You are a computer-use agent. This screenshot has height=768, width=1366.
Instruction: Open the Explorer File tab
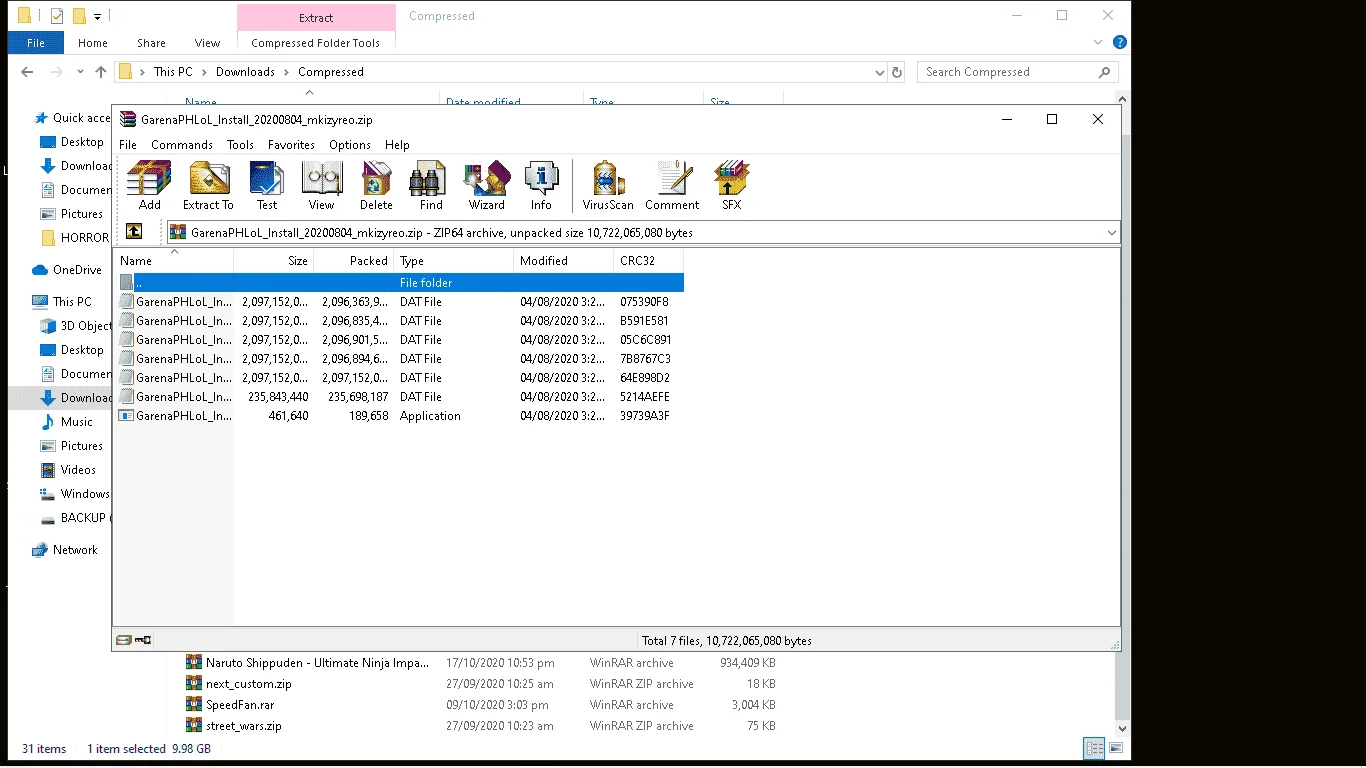click(x=36, y=43)
